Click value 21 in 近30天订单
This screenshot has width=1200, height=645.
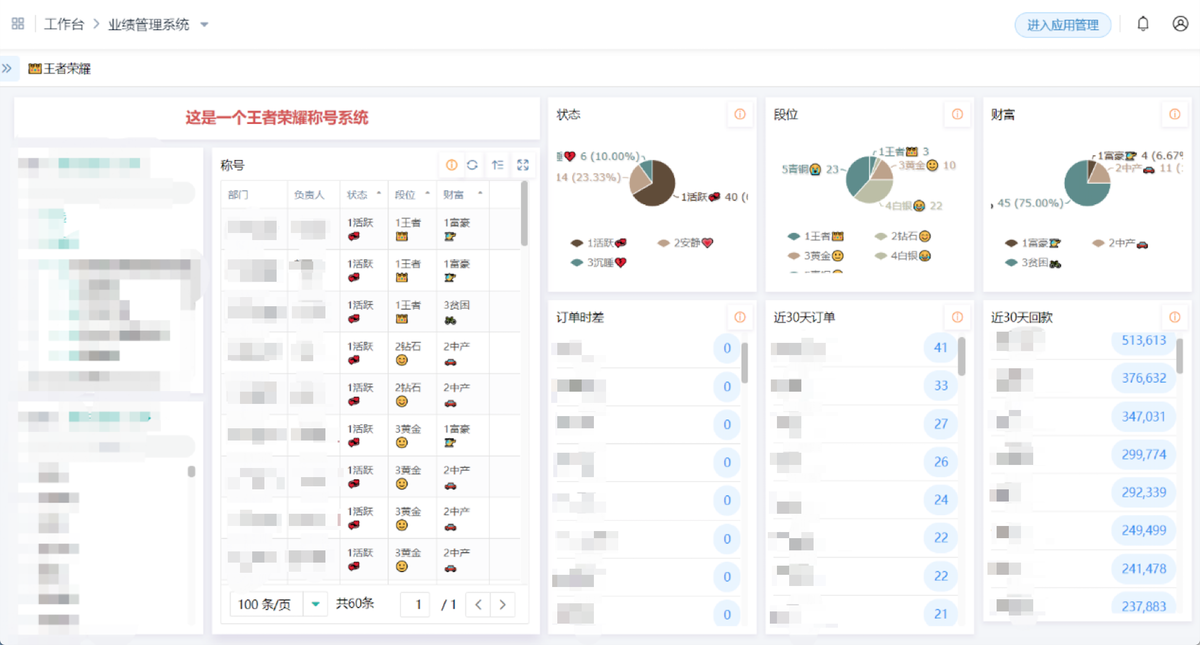tap(940, 614)
